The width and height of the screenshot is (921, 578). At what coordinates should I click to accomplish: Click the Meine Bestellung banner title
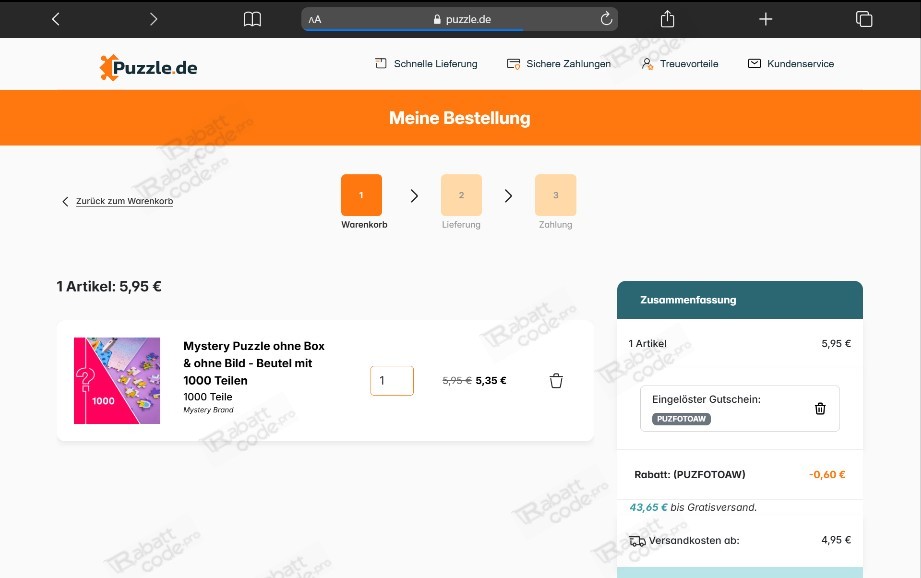tap(459, 118)
